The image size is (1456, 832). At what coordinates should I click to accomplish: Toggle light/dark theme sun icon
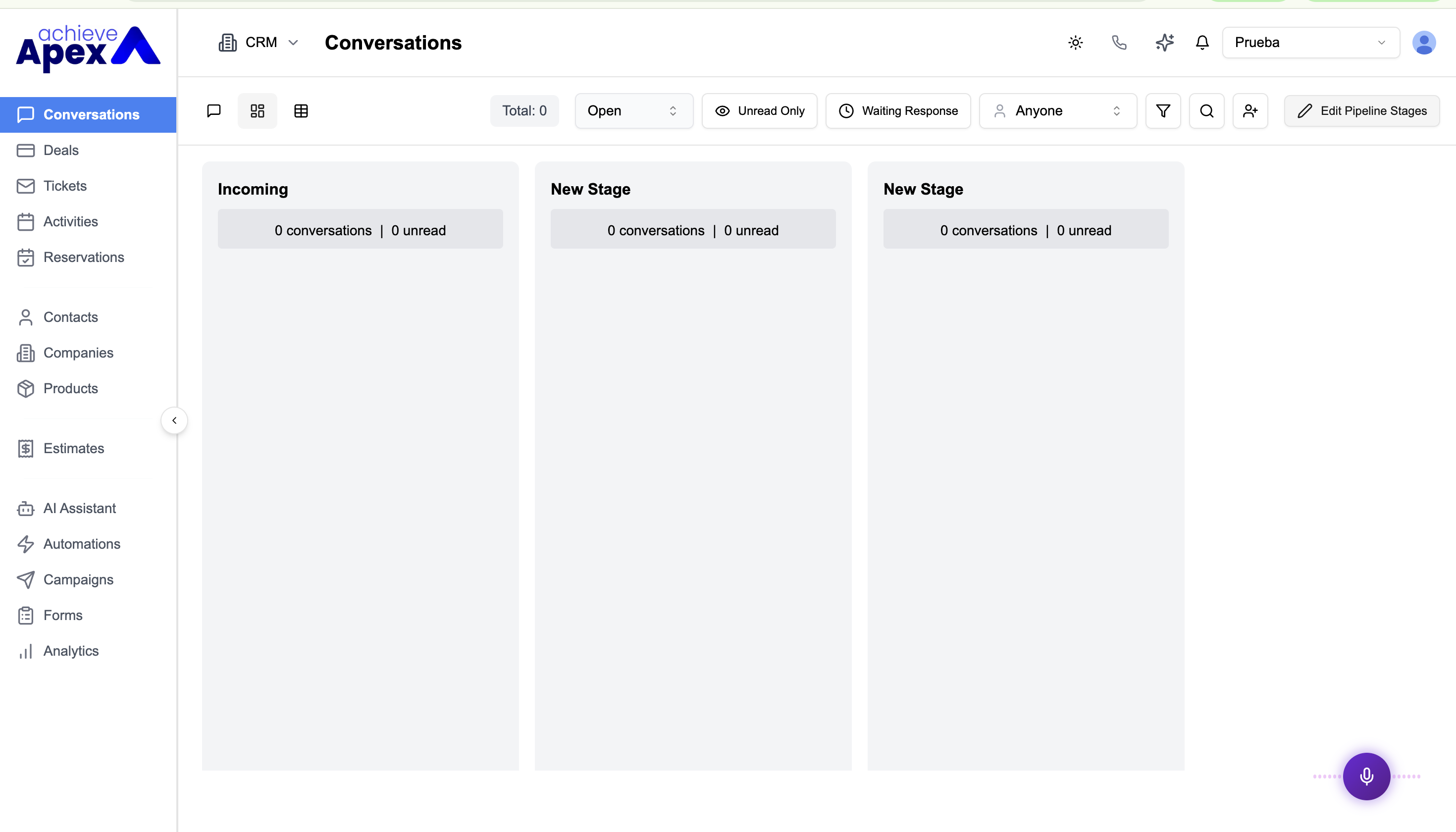tap(1076, 42)
